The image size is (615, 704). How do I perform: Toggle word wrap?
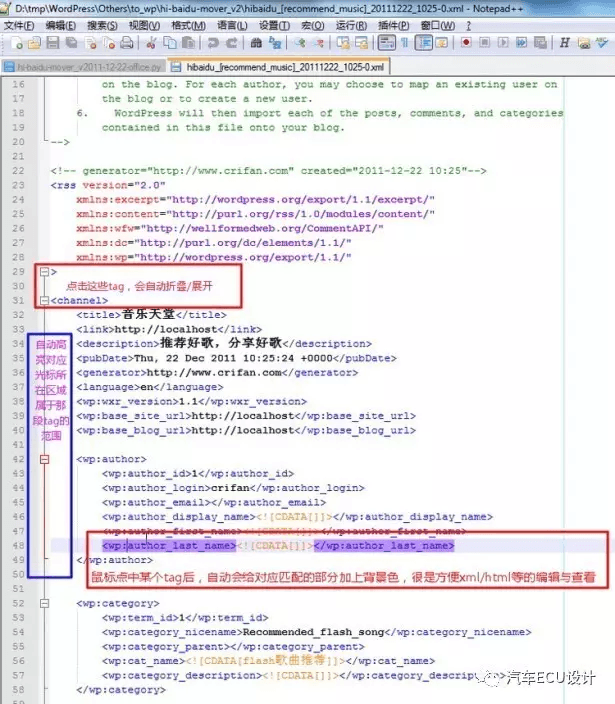pos(386,43)
